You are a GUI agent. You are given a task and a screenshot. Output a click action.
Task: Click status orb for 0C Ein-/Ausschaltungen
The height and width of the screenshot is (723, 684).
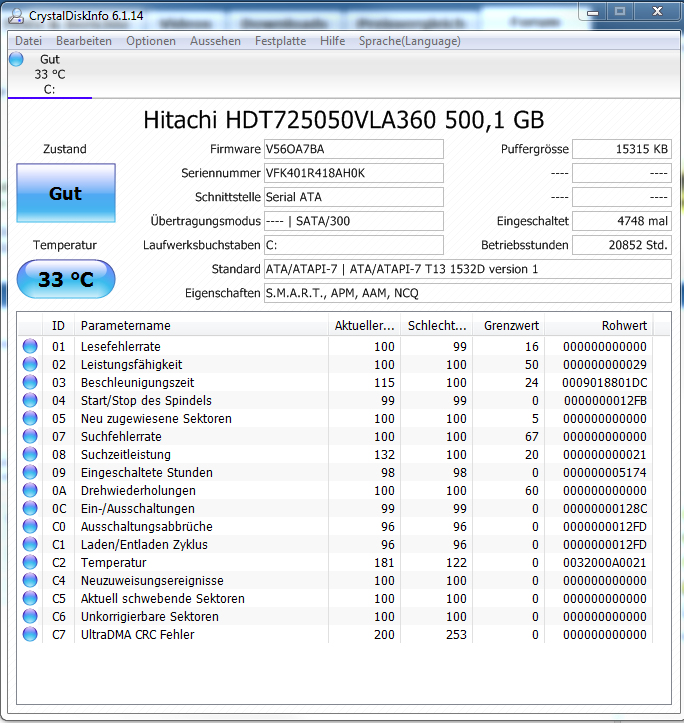coord(30,508)
